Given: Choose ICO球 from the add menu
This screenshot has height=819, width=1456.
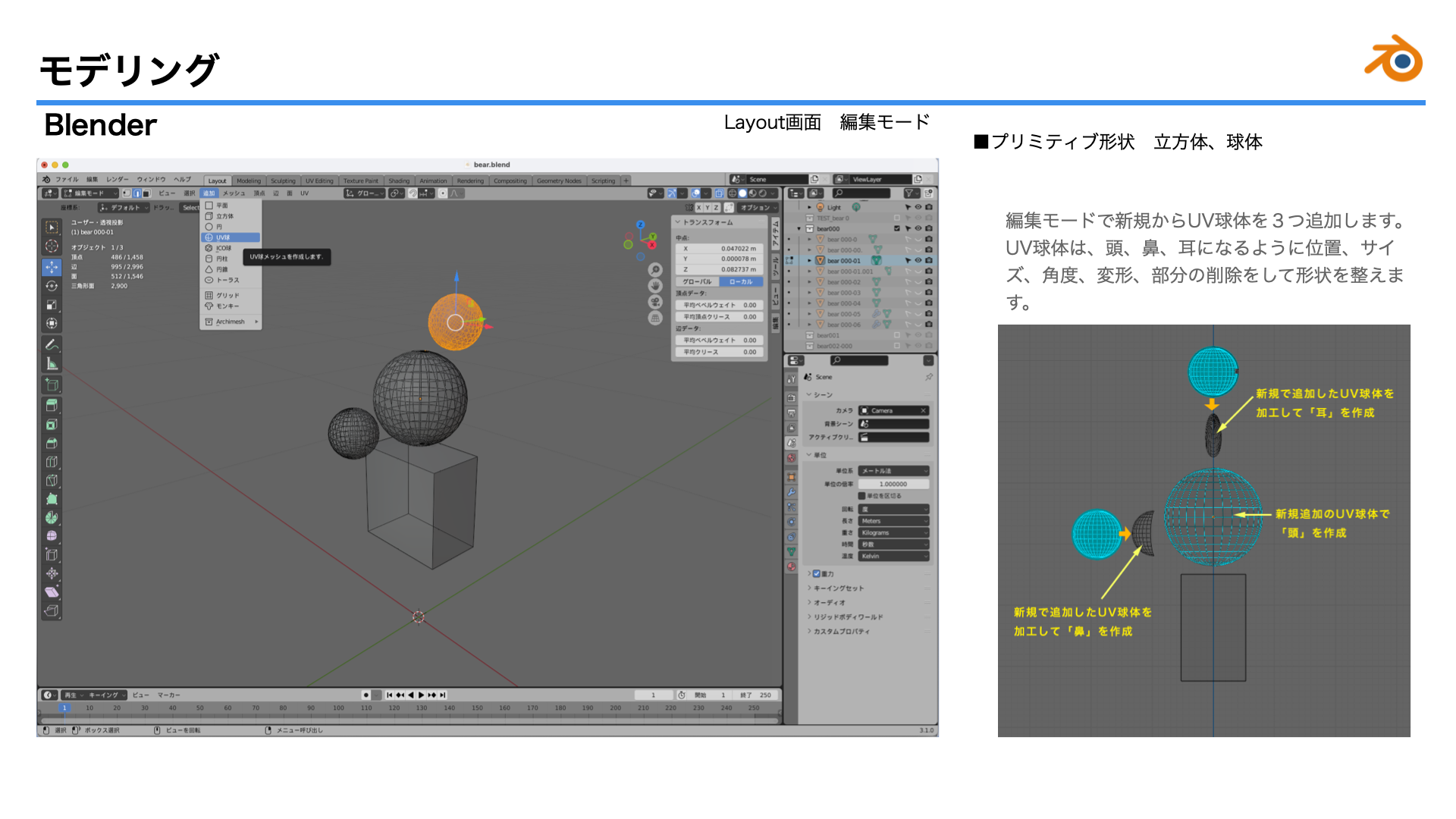Looking at the screenshot, I should pos(231,248).
